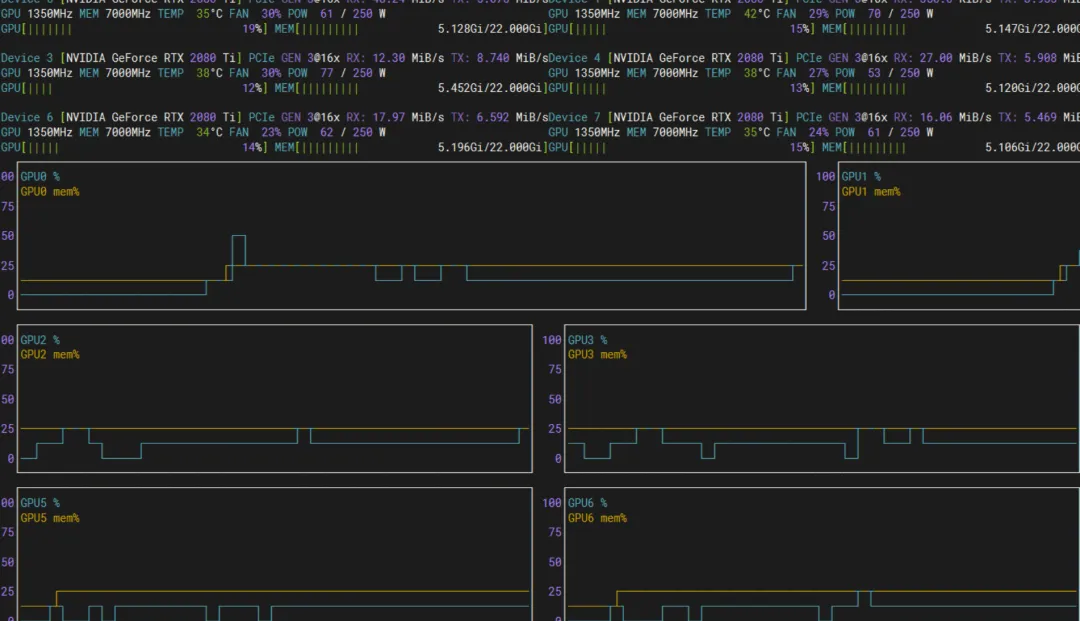
Task: Click the GPU6 % legend label
Action: pos(588,503)
